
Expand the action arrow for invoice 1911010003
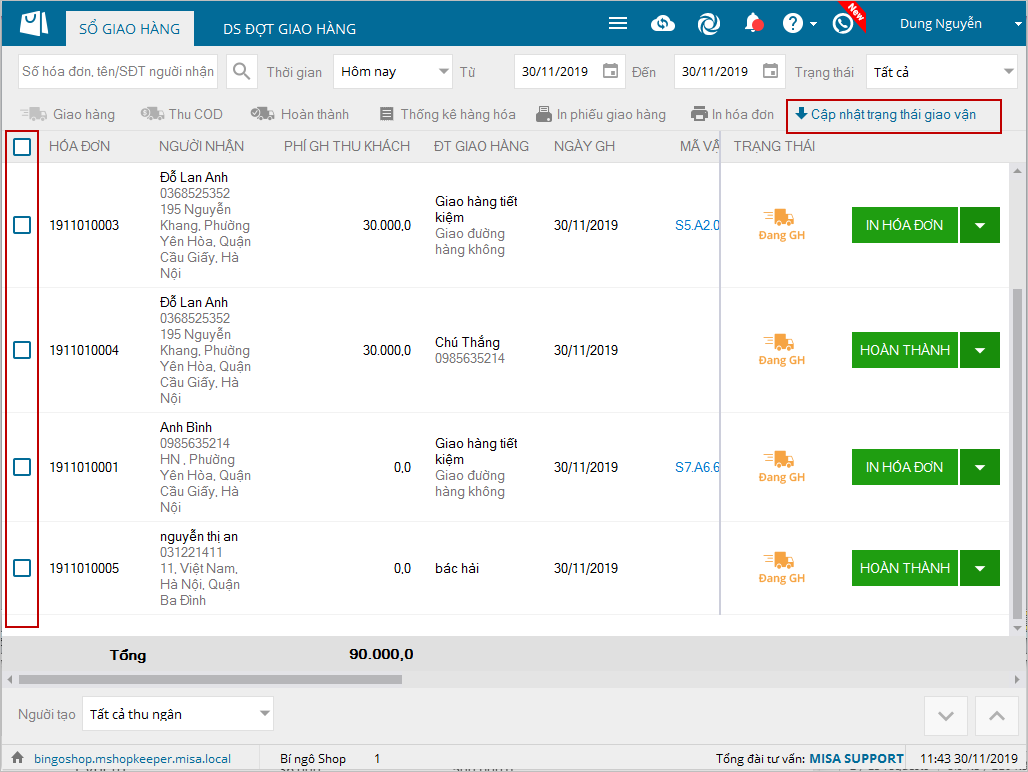point(980,225)
